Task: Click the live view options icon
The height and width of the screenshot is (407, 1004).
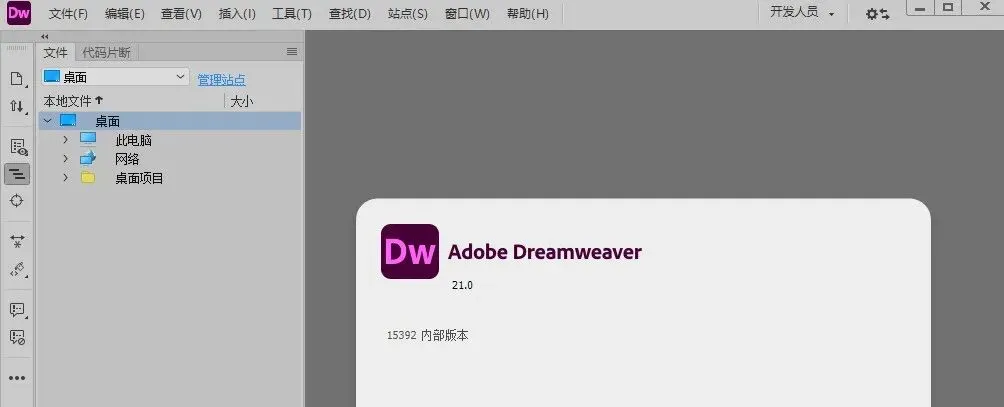Action: [18, 147]
